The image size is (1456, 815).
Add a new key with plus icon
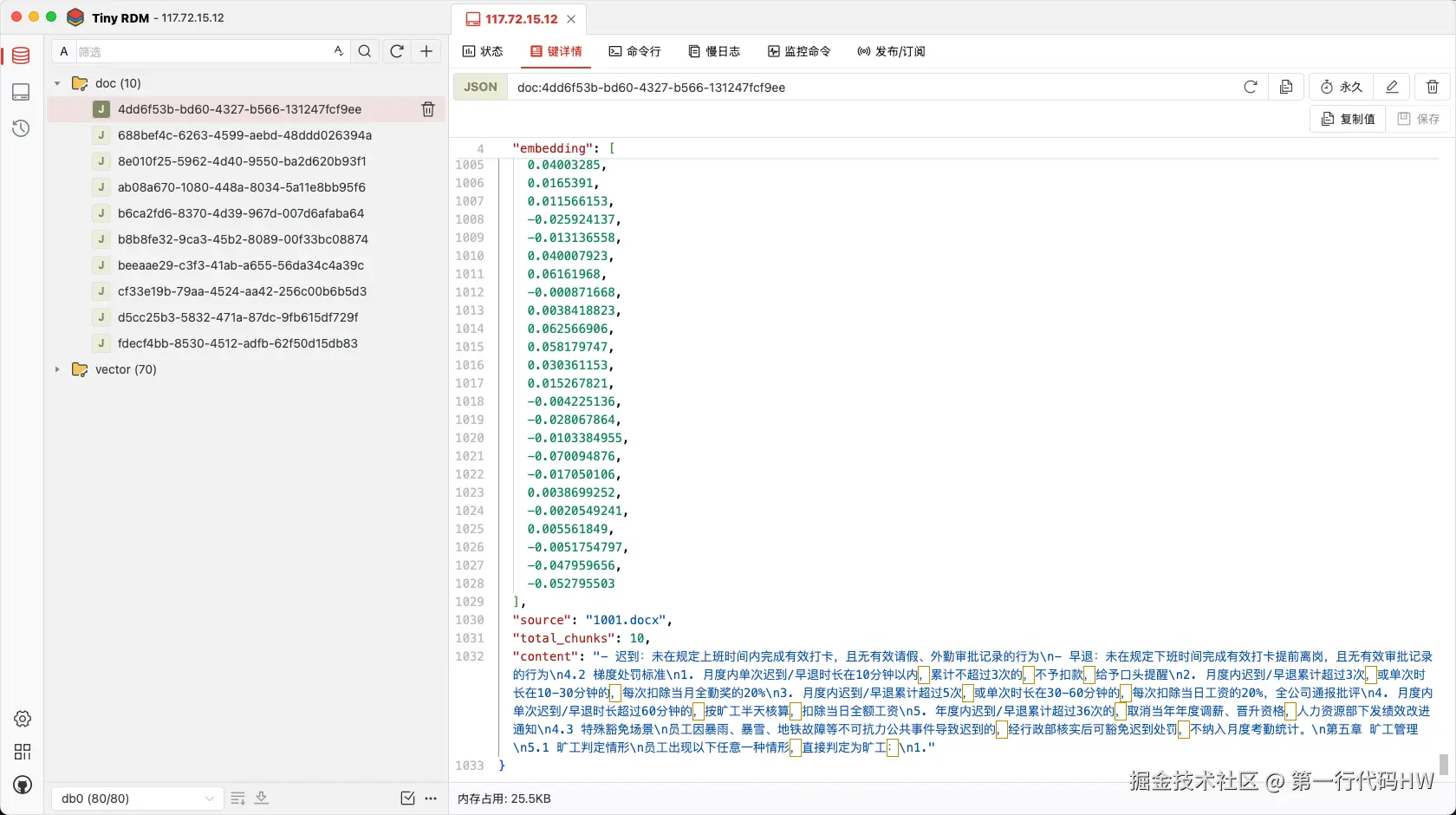426,51
